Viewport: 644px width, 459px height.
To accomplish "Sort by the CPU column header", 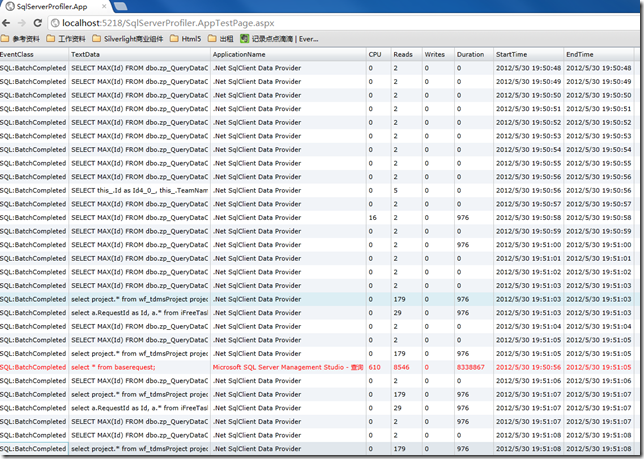I will click(x=378, y=54).
